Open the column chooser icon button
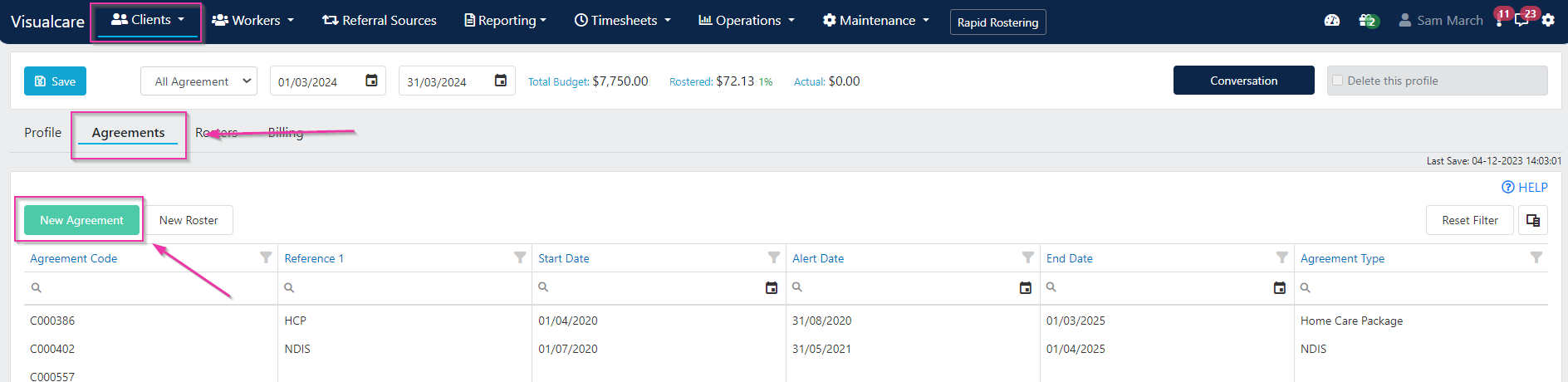This screenshot has height=382, width=1568. click(x=1533, y=220)
